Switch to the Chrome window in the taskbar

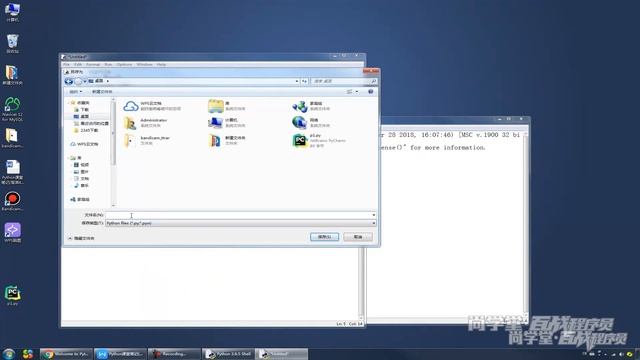click(66, 354)
